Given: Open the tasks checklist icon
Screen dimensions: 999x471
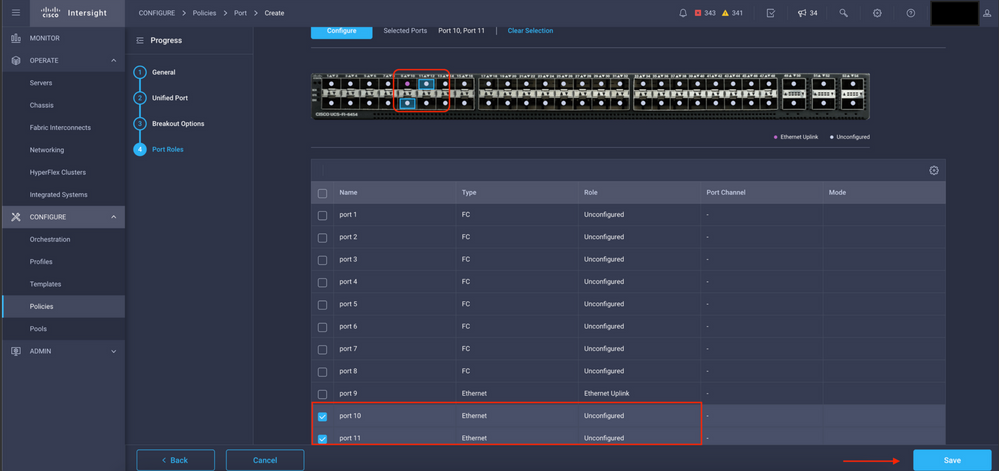Looking at the screenshot, I should (770, 13).
